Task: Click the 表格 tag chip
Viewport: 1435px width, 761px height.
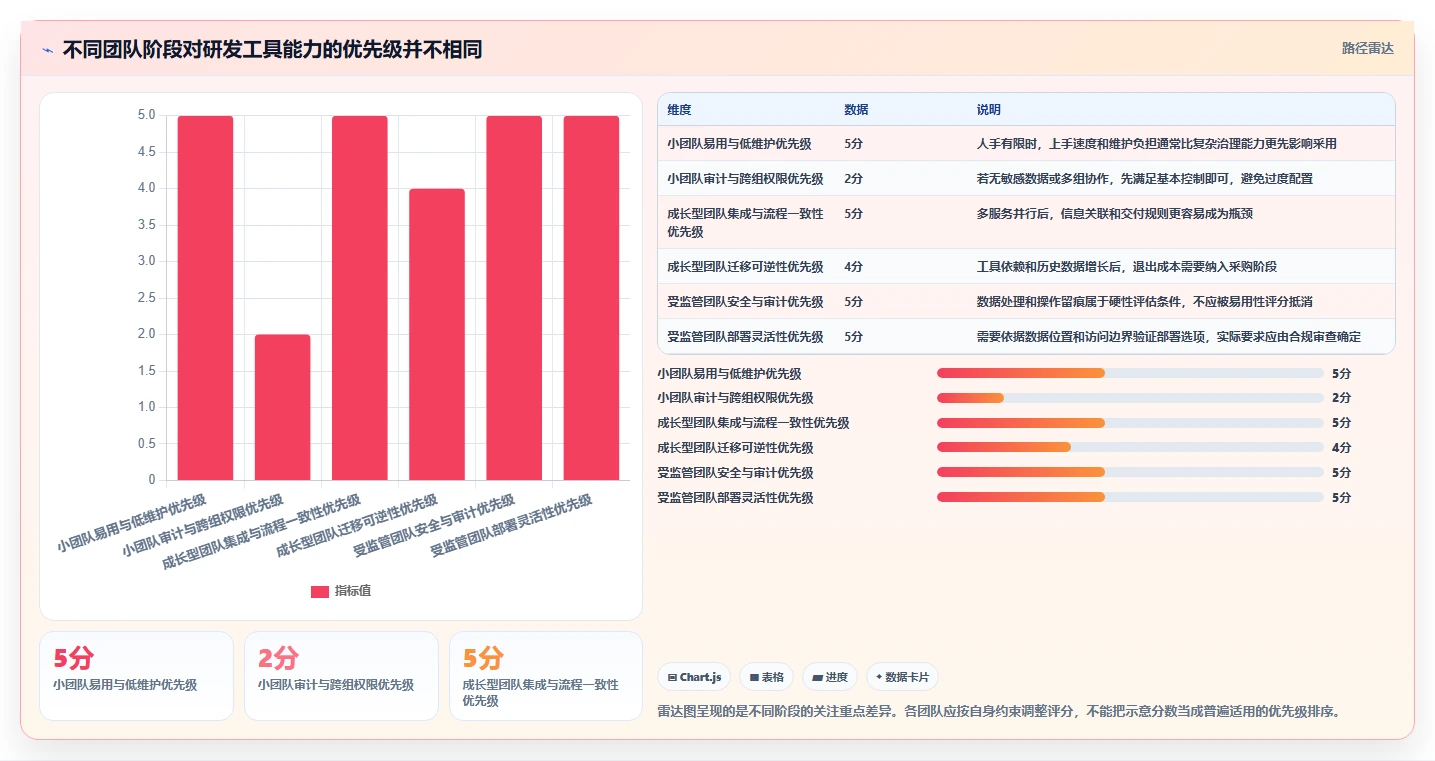Action: (766, 677)
